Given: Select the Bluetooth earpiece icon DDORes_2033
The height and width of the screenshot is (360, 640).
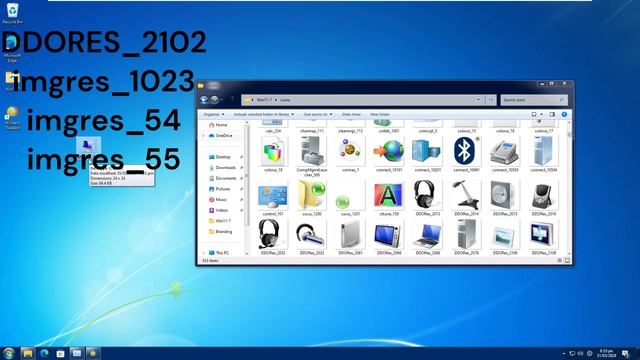Looking at the screenshot, I should [311, 237].
